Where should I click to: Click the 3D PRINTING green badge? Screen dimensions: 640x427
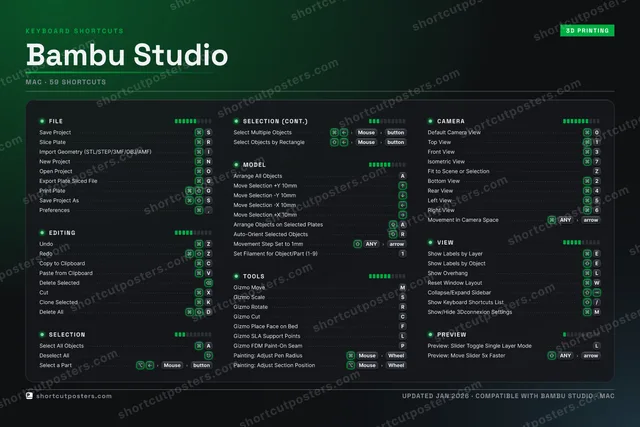[x=587, y=31]
